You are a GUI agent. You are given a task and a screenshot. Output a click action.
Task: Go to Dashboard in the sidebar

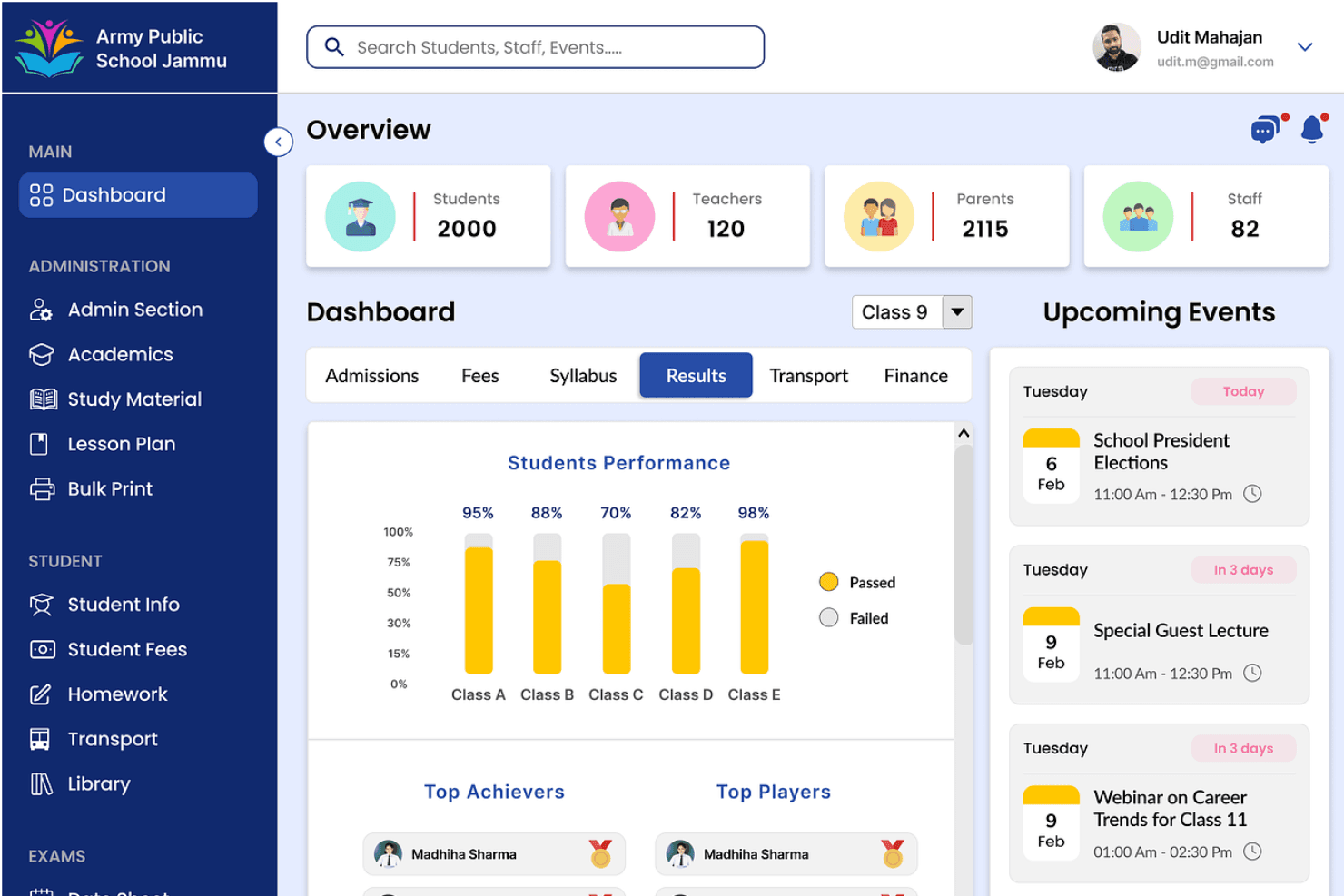click(x=138, y=195)
